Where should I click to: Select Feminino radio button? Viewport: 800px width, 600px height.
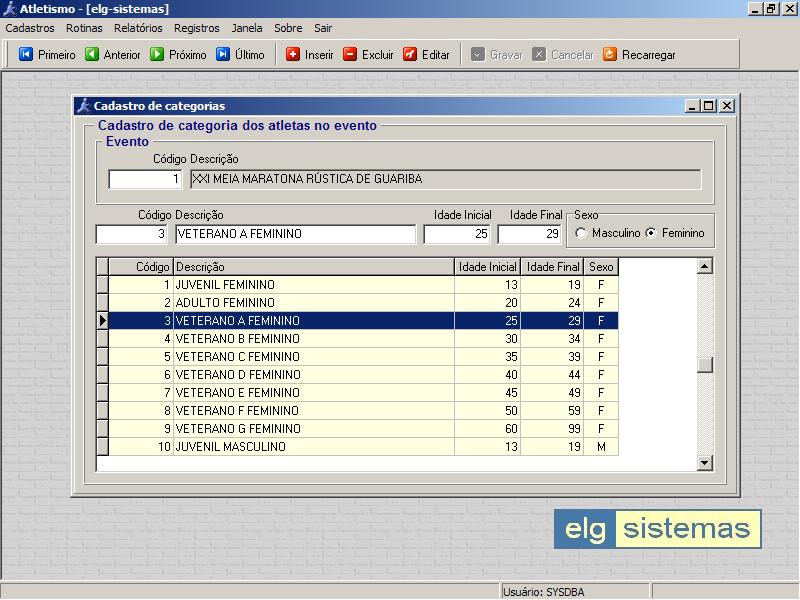[651, 233]
